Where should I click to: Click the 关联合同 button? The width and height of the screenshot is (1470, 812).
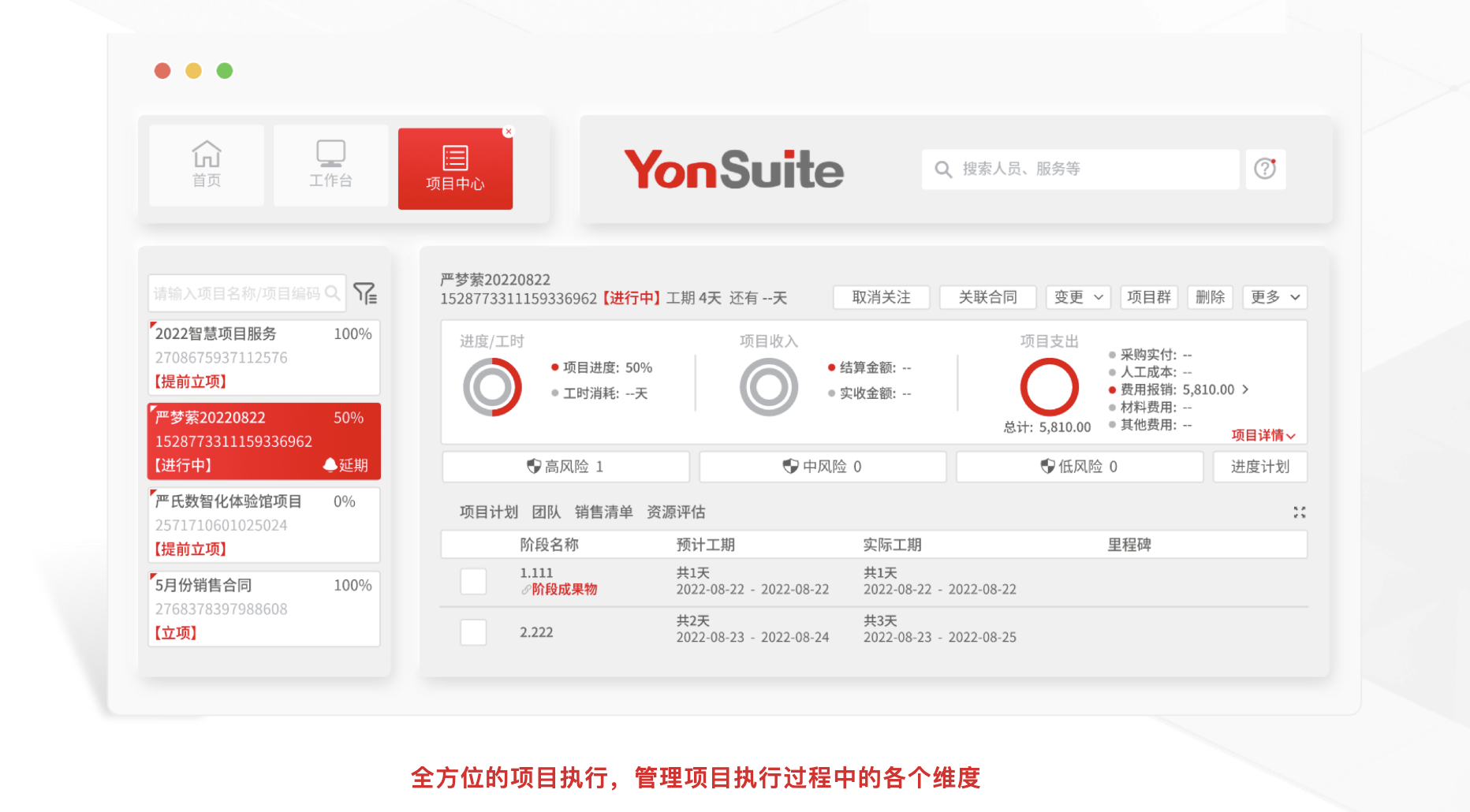[x=987, y=297]
